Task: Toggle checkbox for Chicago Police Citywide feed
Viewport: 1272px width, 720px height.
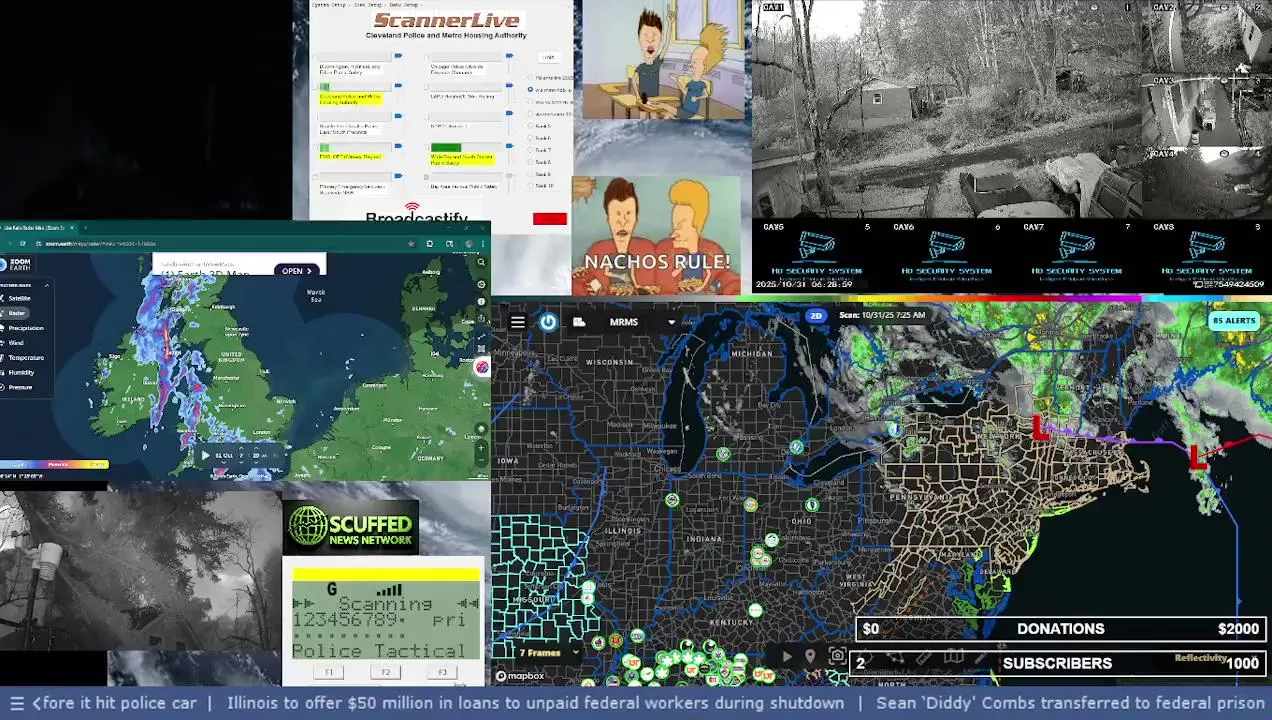Action: pyautogui.click(x=426, y=57)
